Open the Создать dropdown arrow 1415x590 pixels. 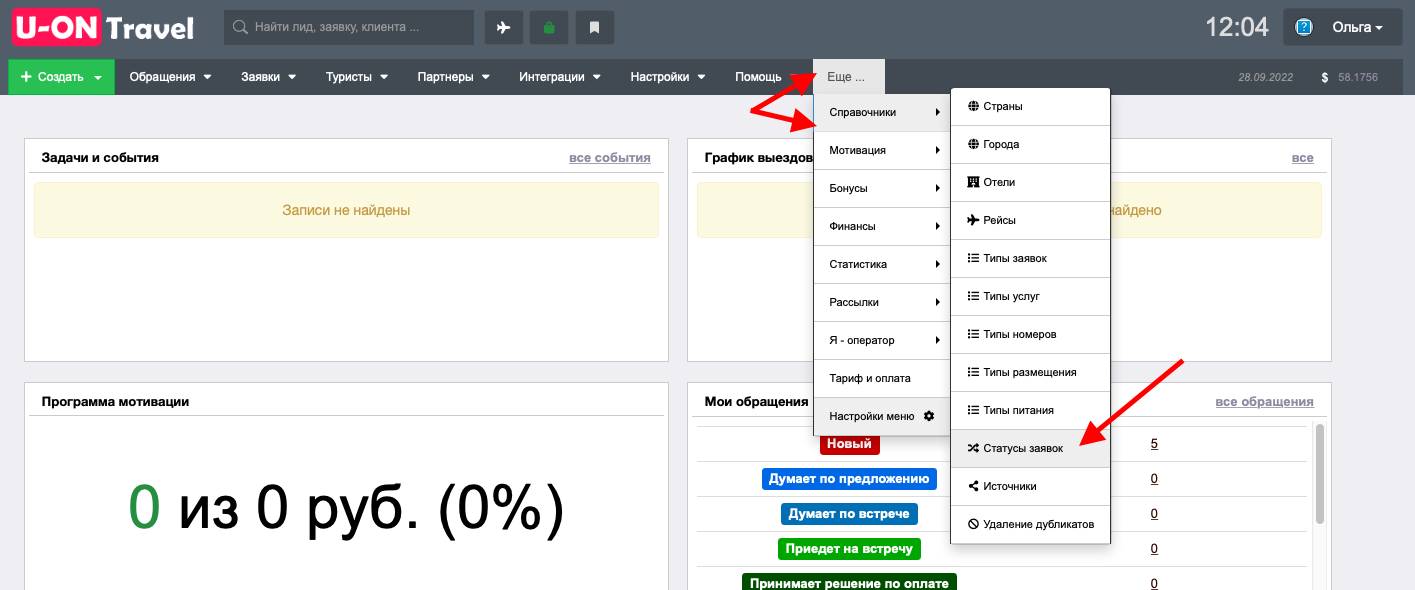tap(98, 78)
